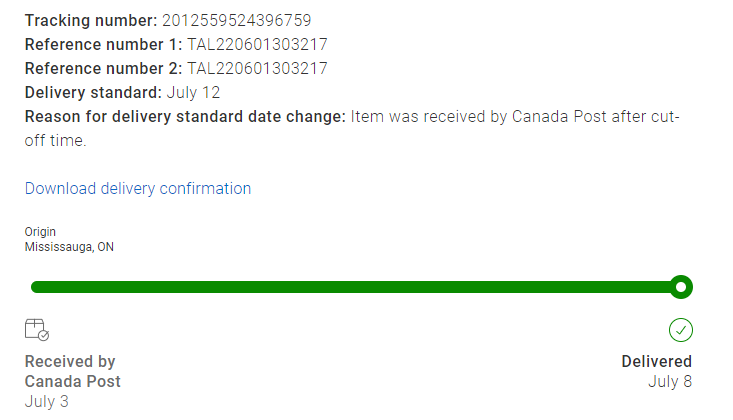733x420 pixels.
Task: Click the Mississauga, ON origin location
Action: [x=69, y=247]
